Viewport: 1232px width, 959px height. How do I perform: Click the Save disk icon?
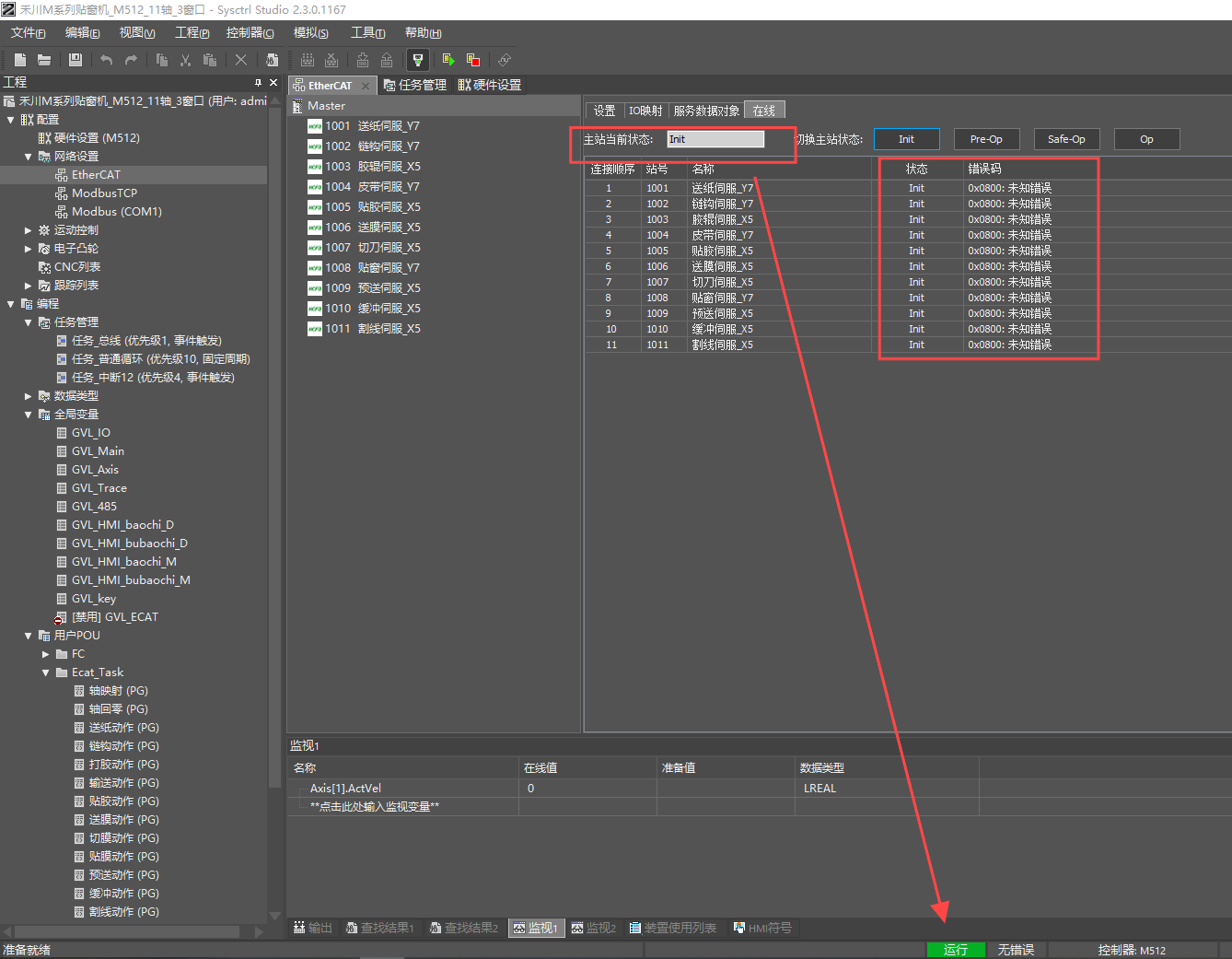(76, 60)
